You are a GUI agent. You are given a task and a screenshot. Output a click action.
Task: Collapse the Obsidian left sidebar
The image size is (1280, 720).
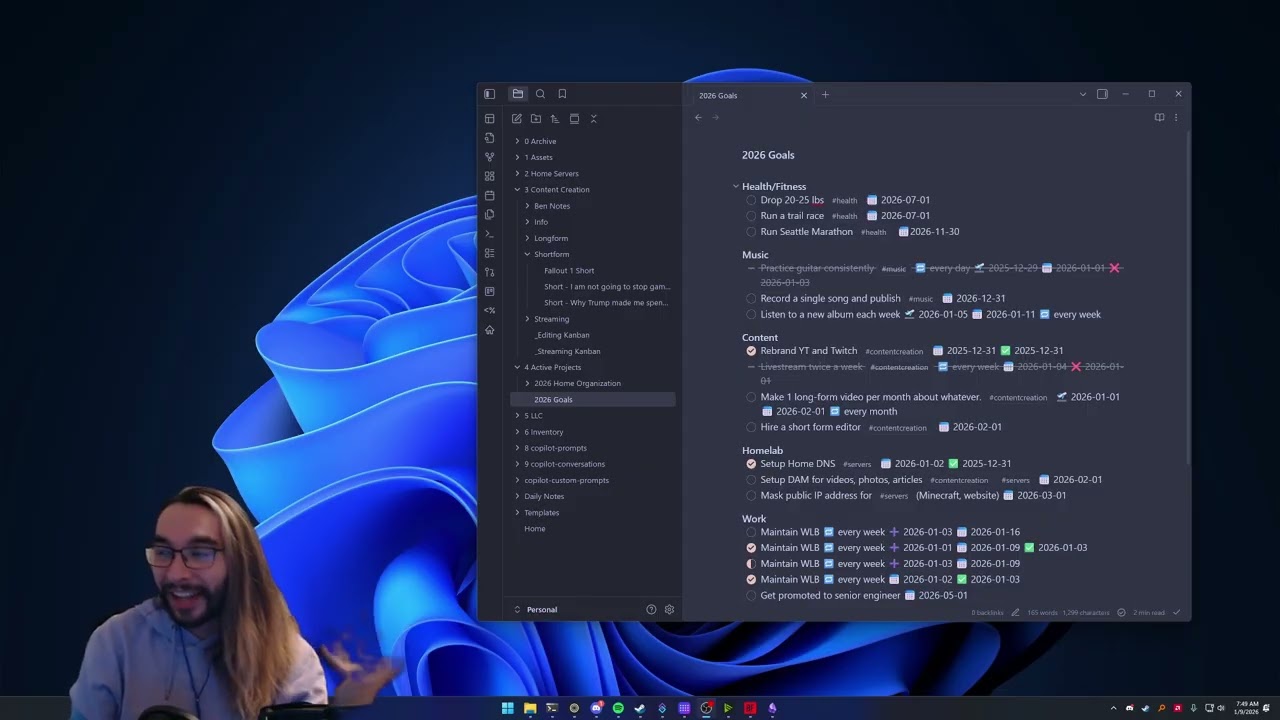click(490, 94)
